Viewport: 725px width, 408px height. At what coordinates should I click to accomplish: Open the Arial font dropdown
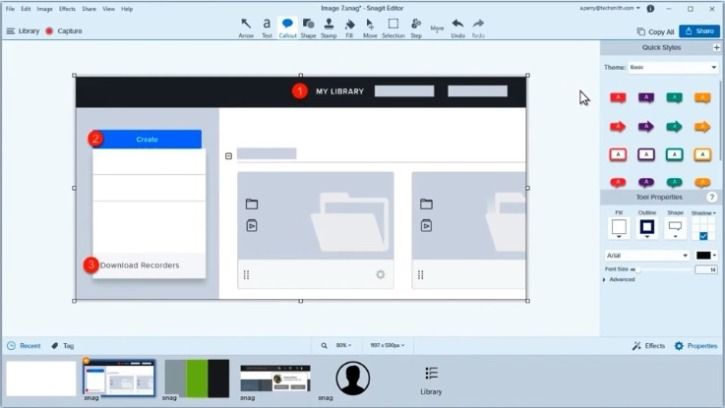pos(647,255)
